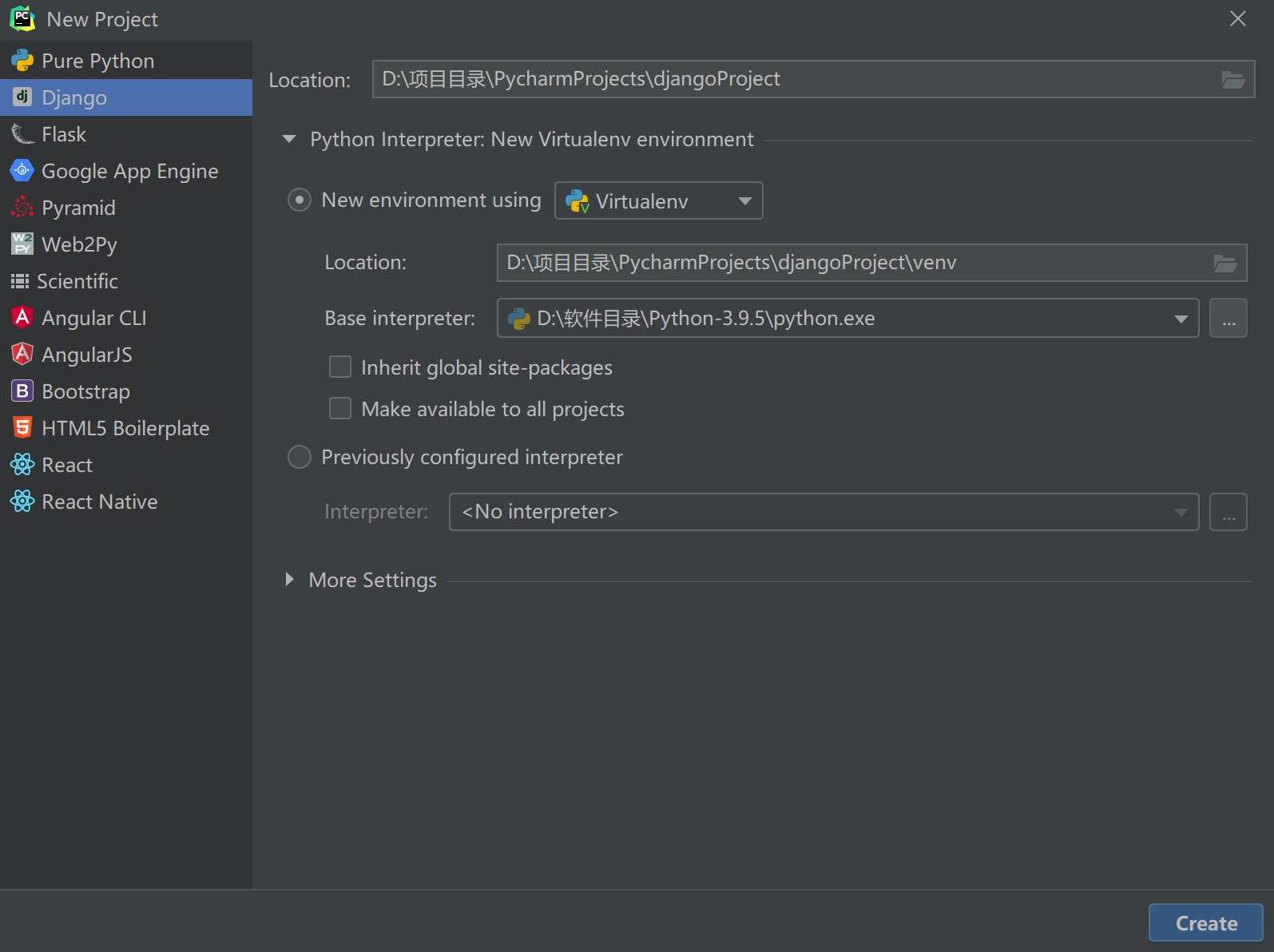Click the Scientific grid icon
Screen dimensions: 1274x952
point(20,281)
